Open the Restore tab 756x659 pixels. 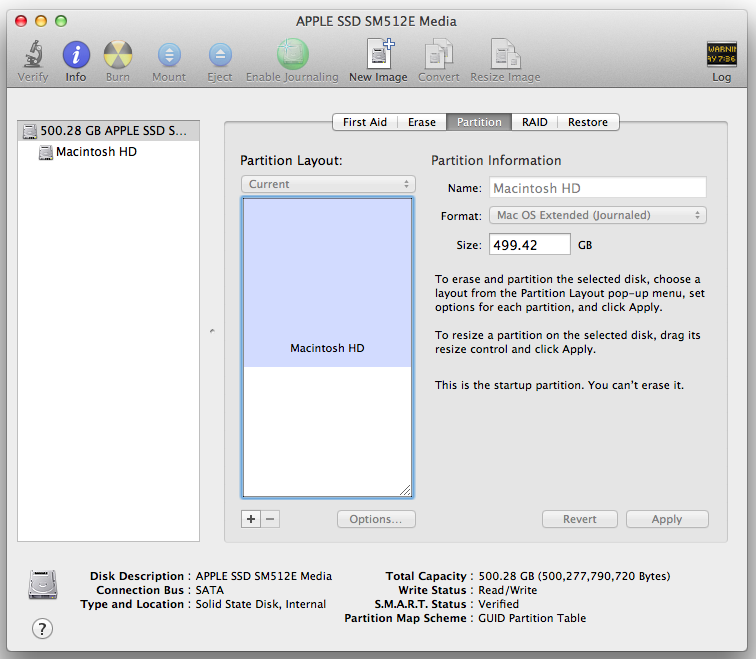pyautogui.click(x=587, y=122)
